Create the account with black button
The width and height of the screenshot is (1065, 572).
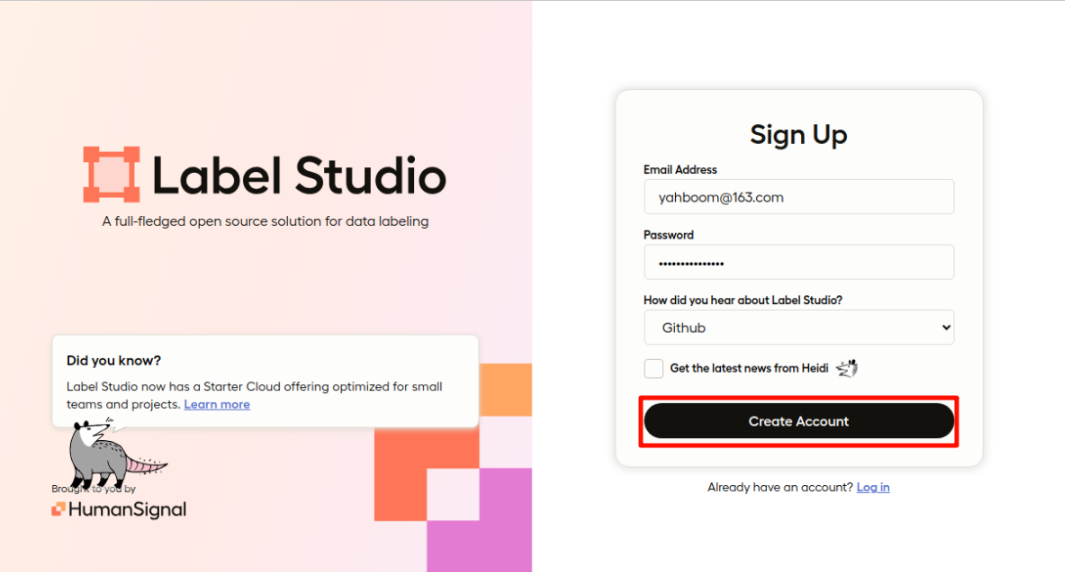coord(799,421)
